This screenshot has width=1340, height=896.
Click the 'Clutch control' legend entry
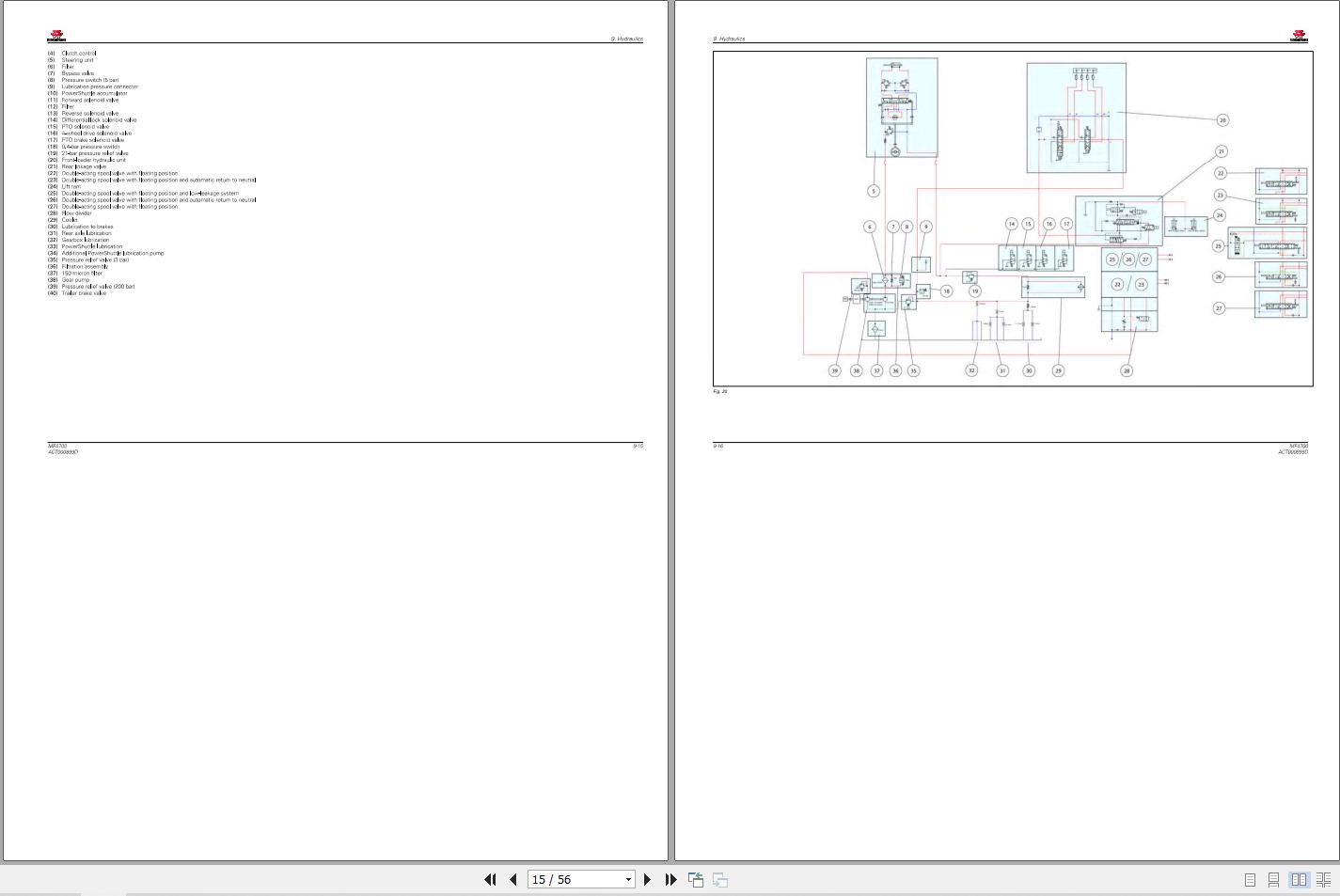(79, 54)
